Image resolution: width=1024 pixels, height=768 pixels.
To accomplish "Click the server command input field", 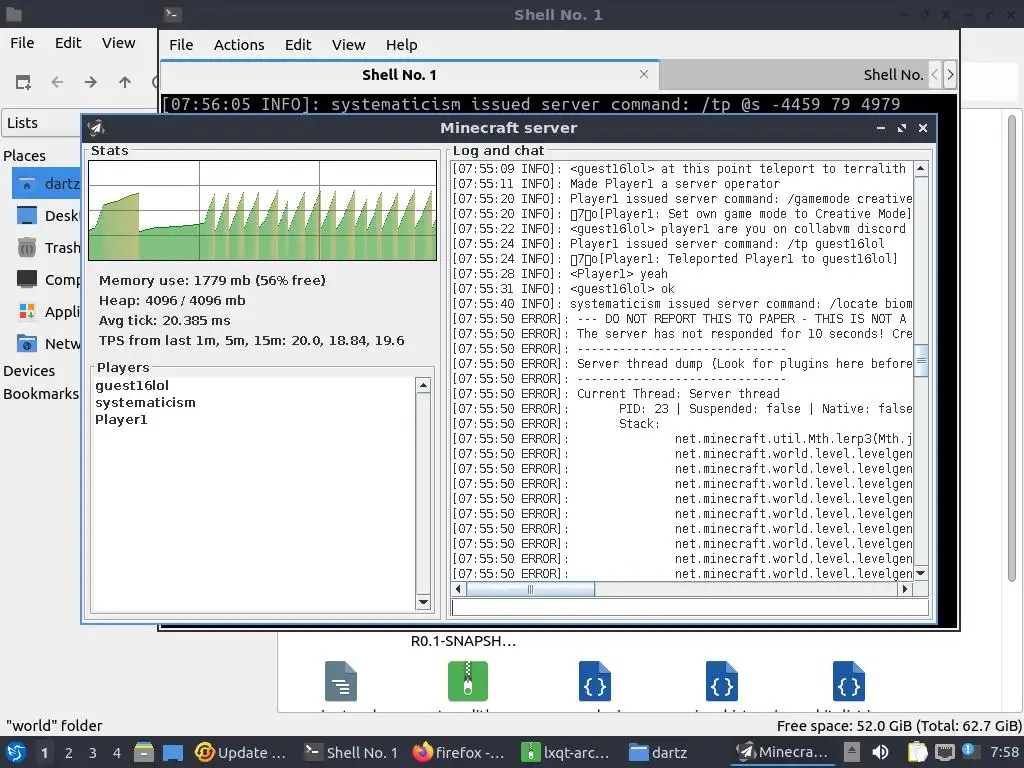I will [690, 607].
